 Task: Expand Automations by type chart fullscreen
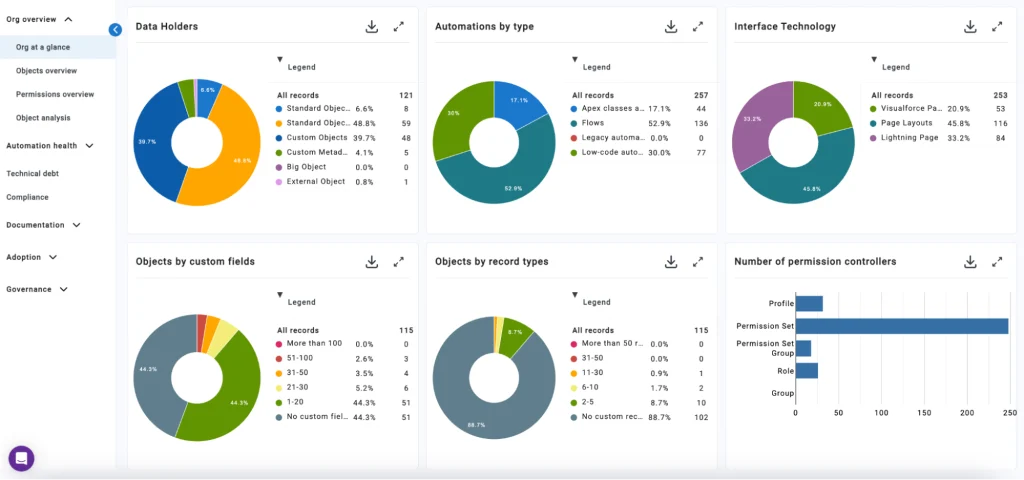pyautogui.click(x=698, y=27)
